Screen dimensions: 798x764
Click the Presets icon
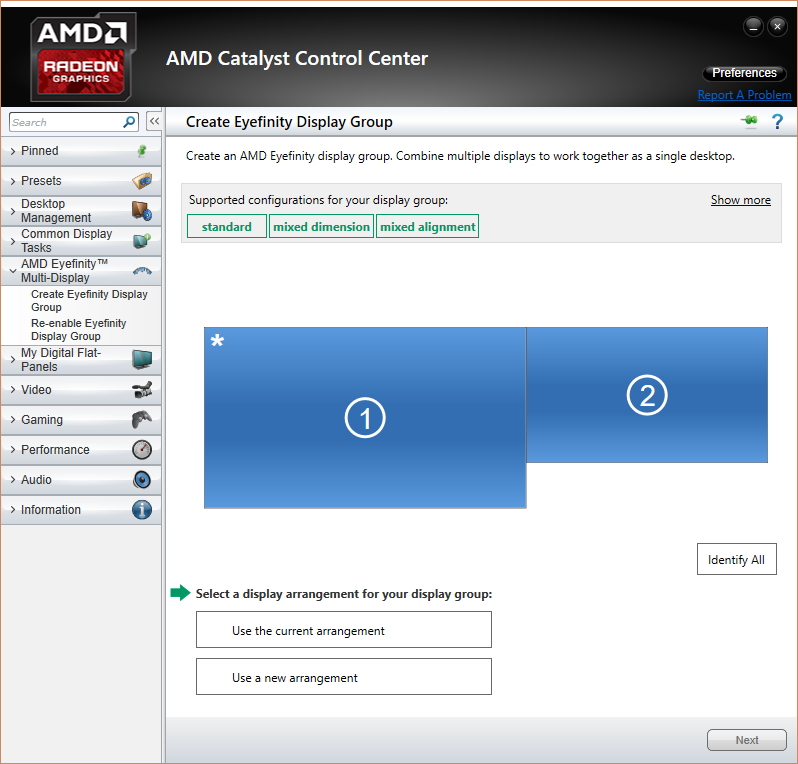click(142, 181)
